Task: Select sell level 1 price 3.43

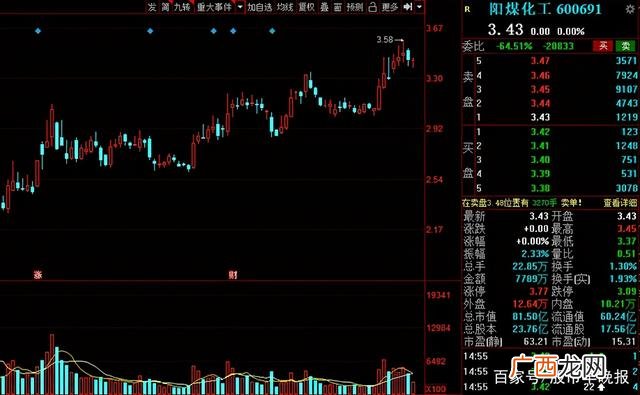Action: [x=540, y=118]
